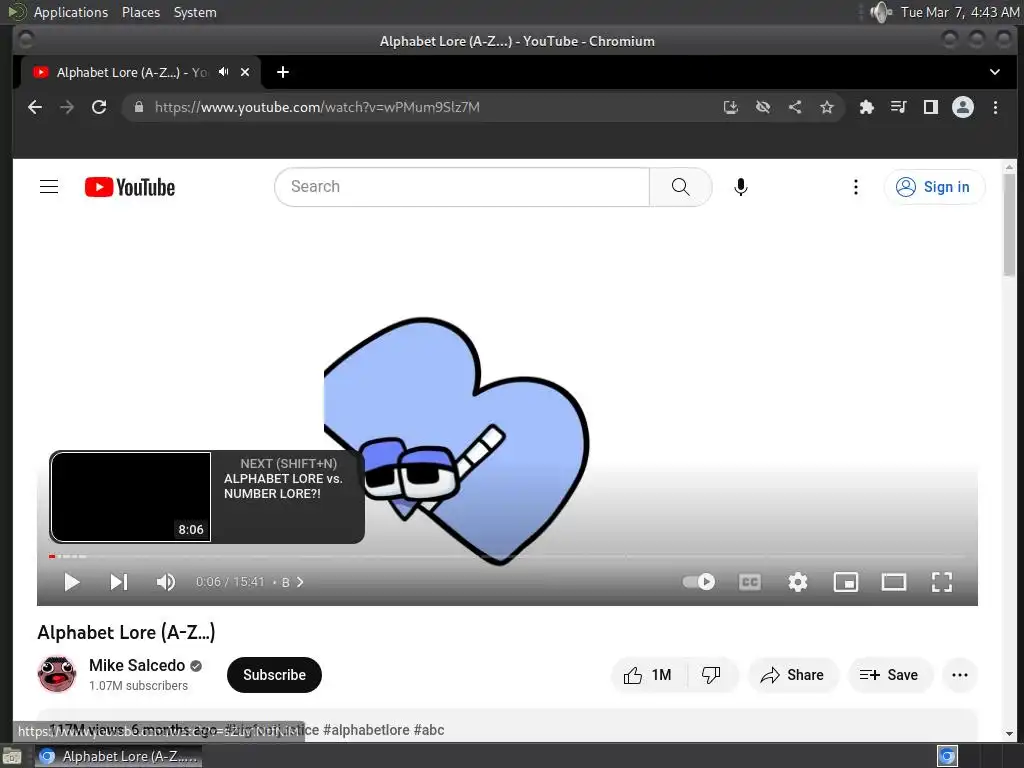Save the video to a playlist

pos(890,675)
